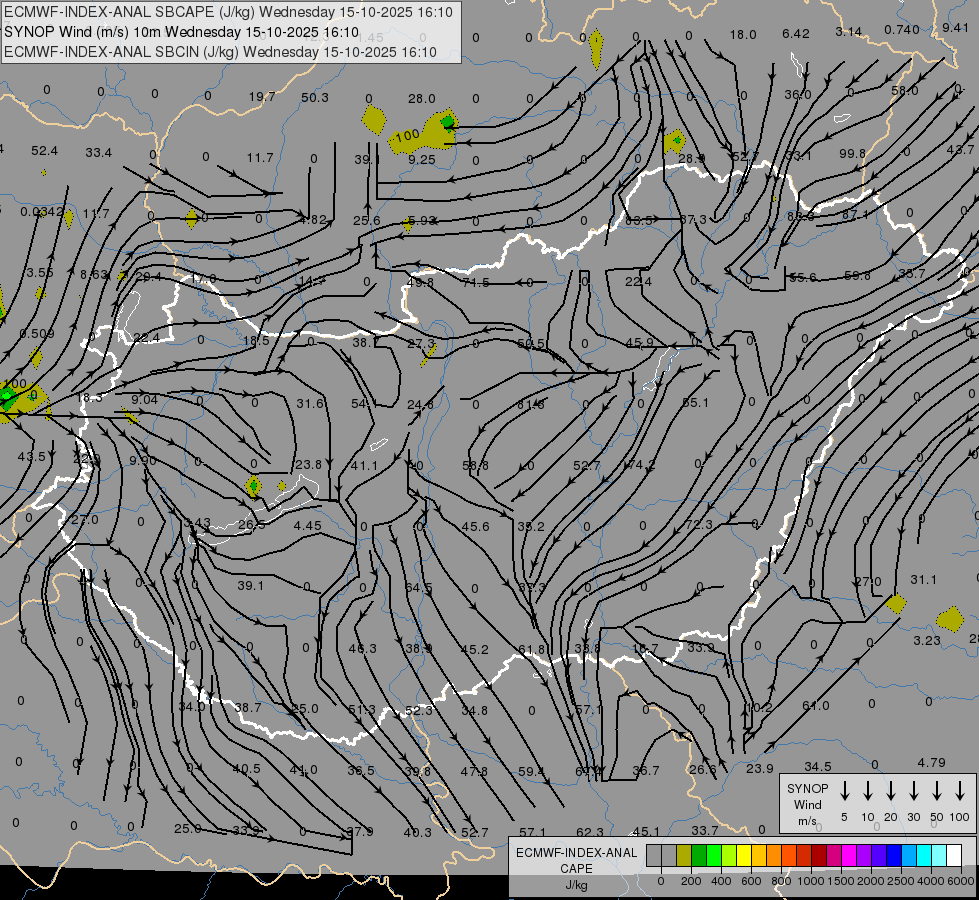This screenshot has width=979, height=900.
Task: Click the value 65.1 on the map
Action: (x=696, y=402)
